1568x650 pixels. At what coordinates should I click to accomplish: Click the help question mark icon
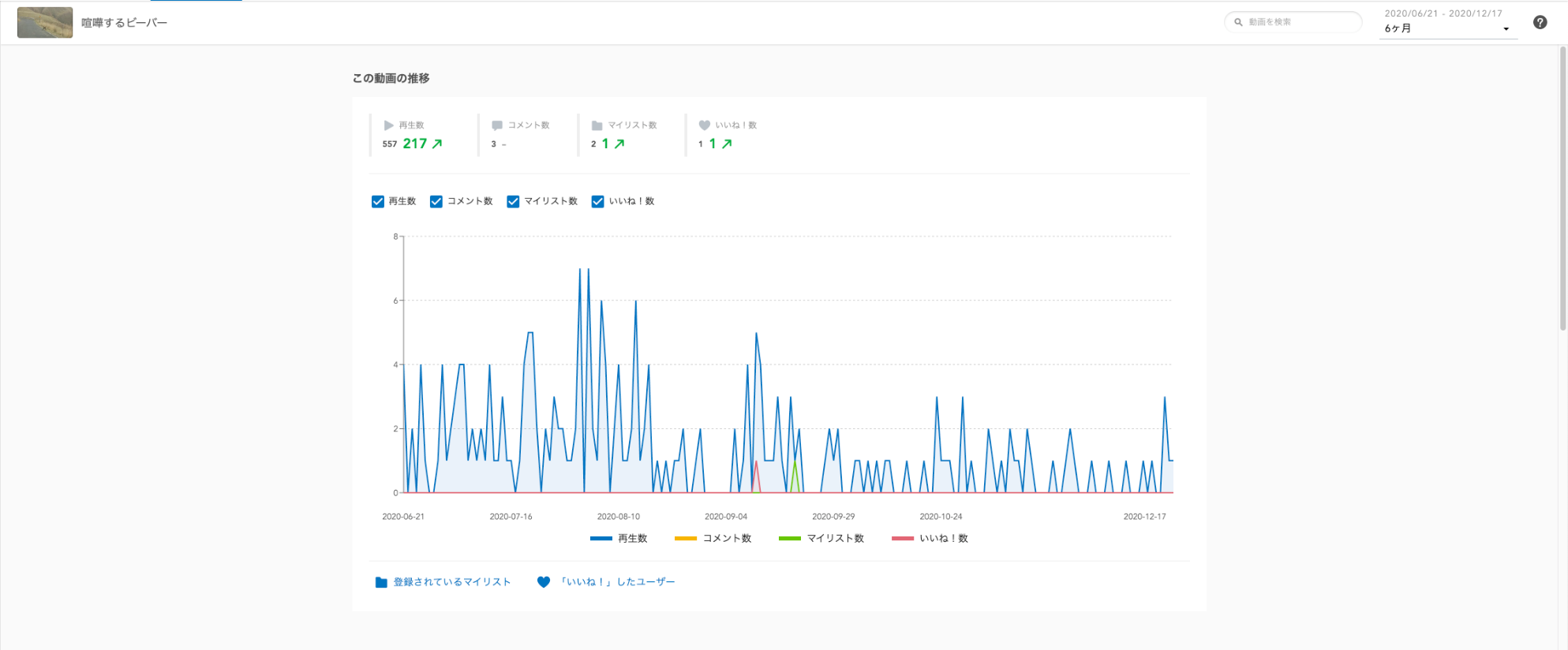(1540, 22)
